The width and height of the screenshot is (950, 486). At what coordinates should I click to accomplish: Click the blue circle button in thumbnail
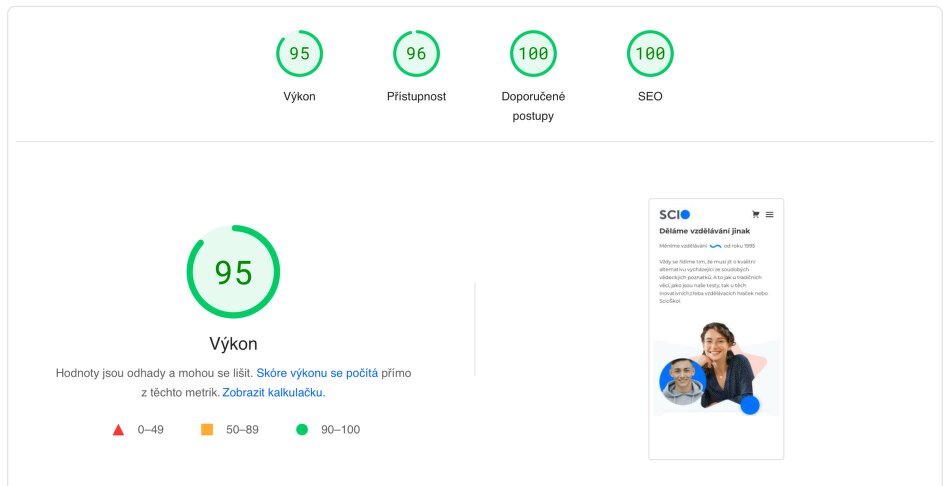(x=750, y=405)
